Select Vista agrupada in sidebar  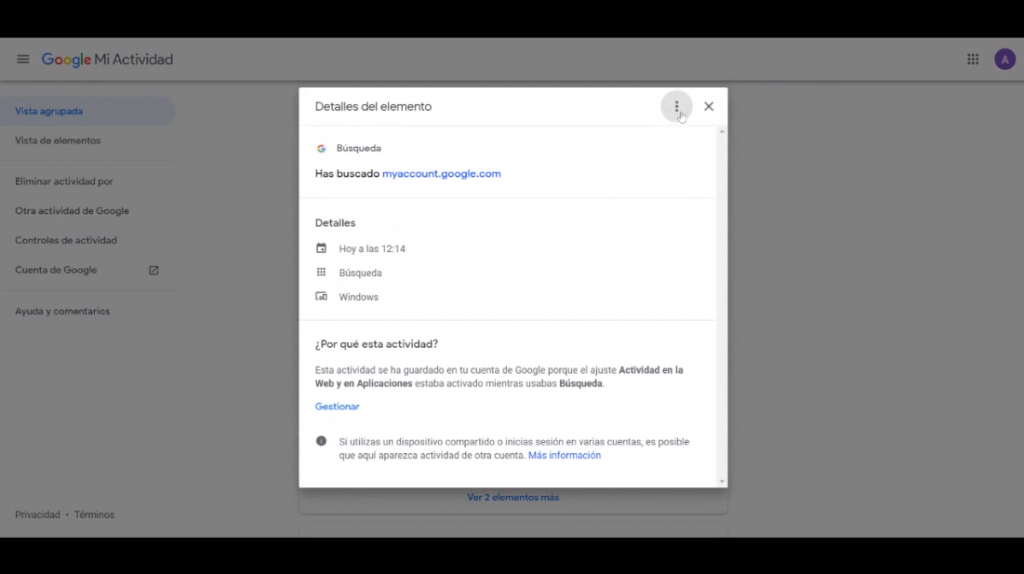(49, 111)
